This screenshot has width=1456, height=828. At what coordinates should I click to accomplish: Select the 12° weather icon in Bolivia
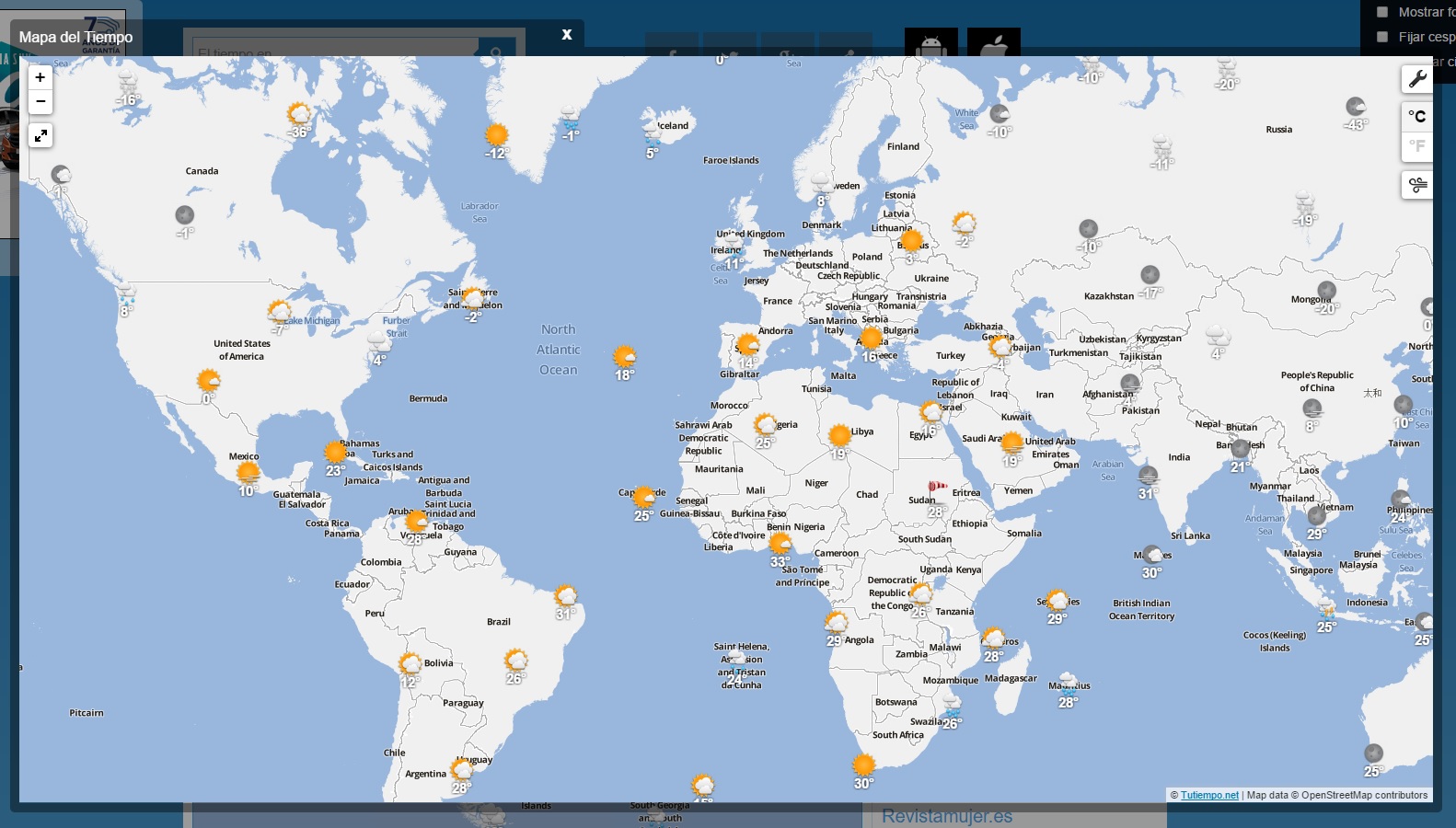click(x=410, y=663)
